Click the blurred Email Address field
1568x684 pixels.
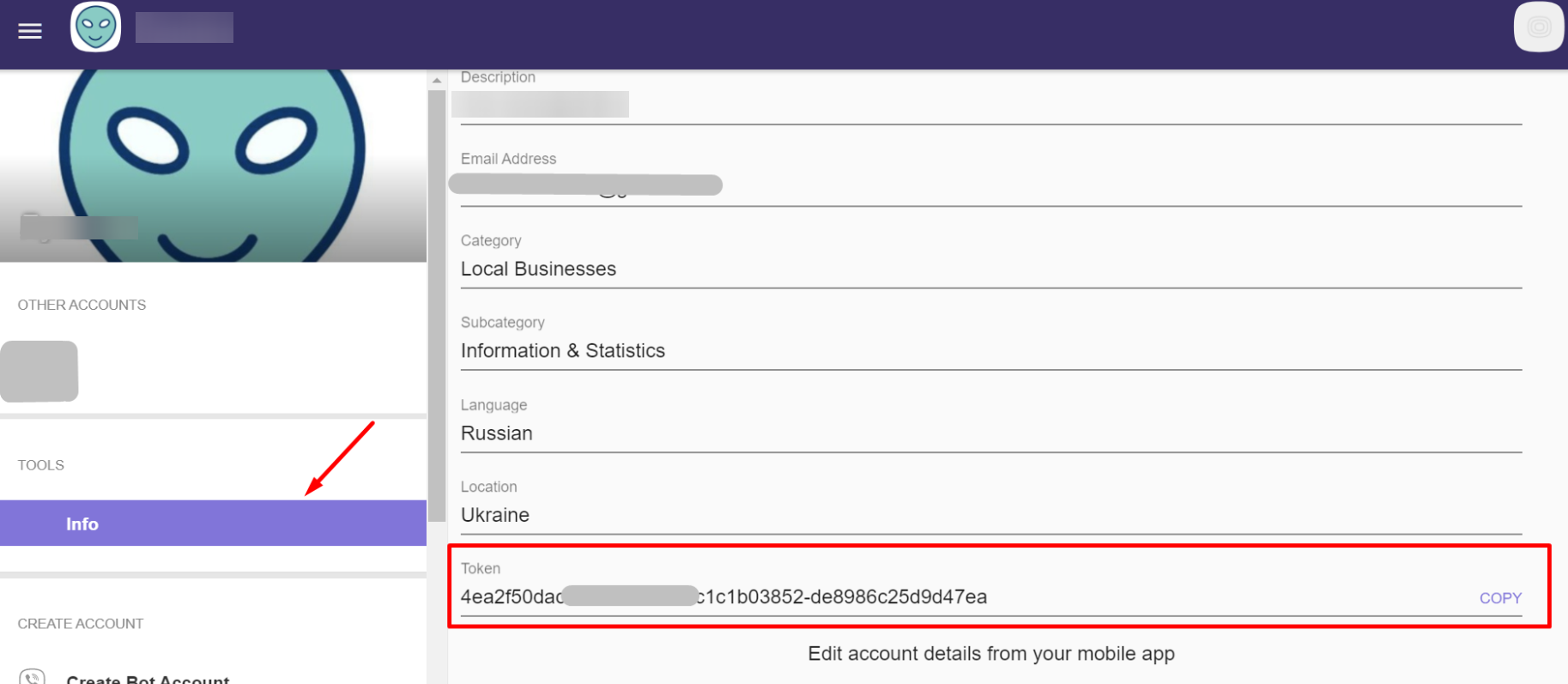point(584,185)
